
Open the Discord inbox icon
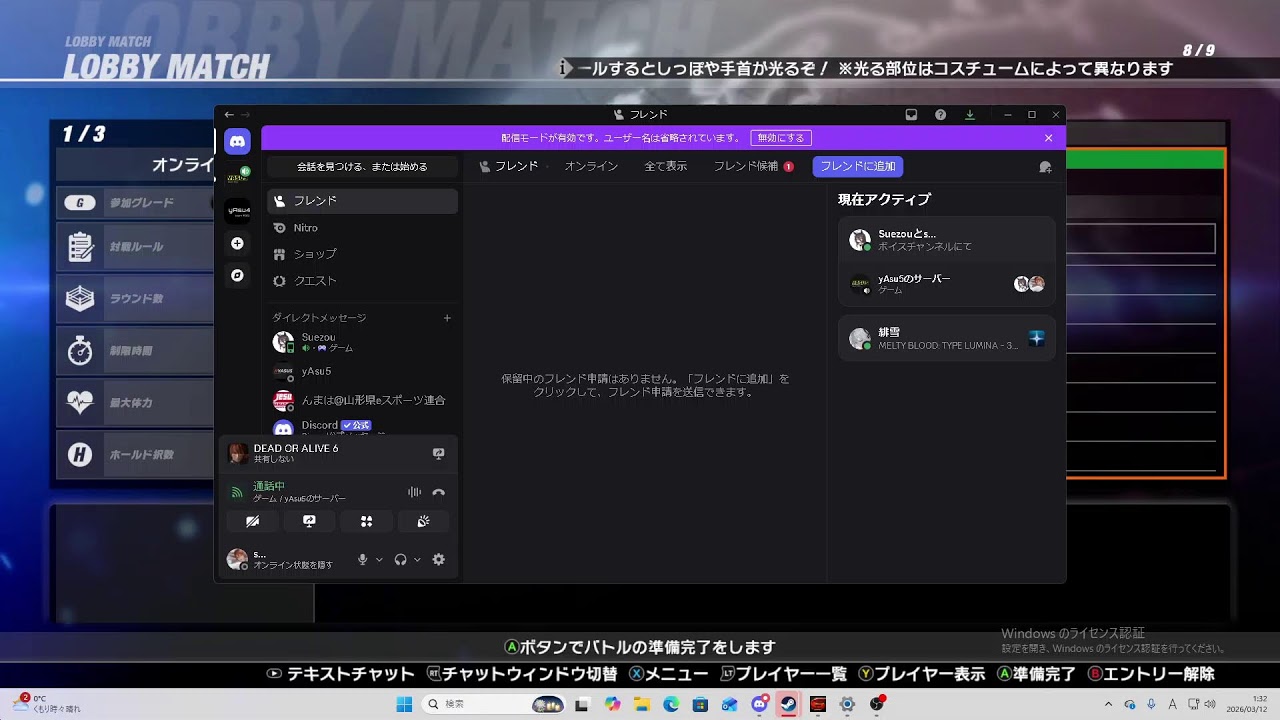click(x=911, y=115)
